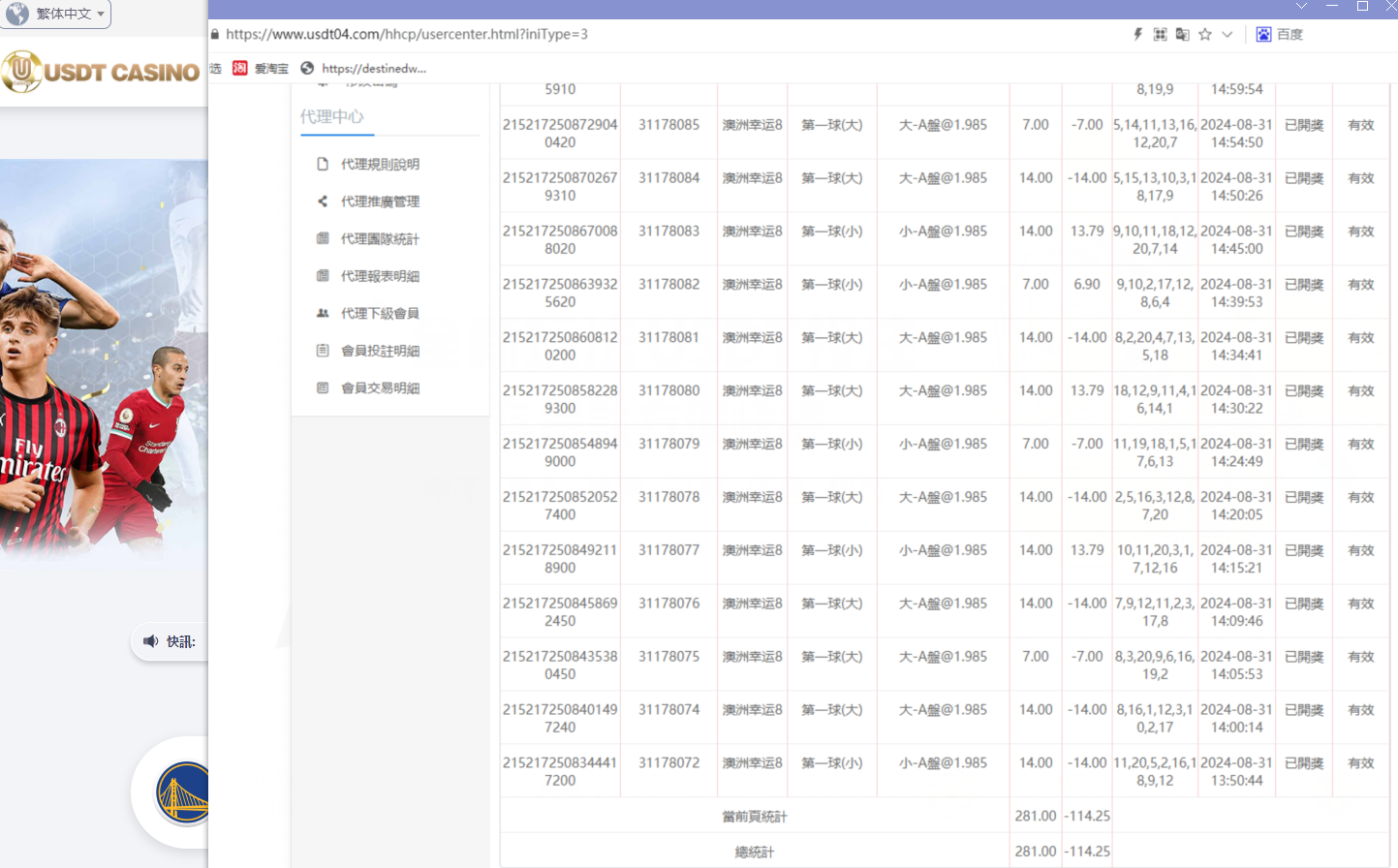
Task: Click the share icon beside 代理推廣管理
Action: 323,201
